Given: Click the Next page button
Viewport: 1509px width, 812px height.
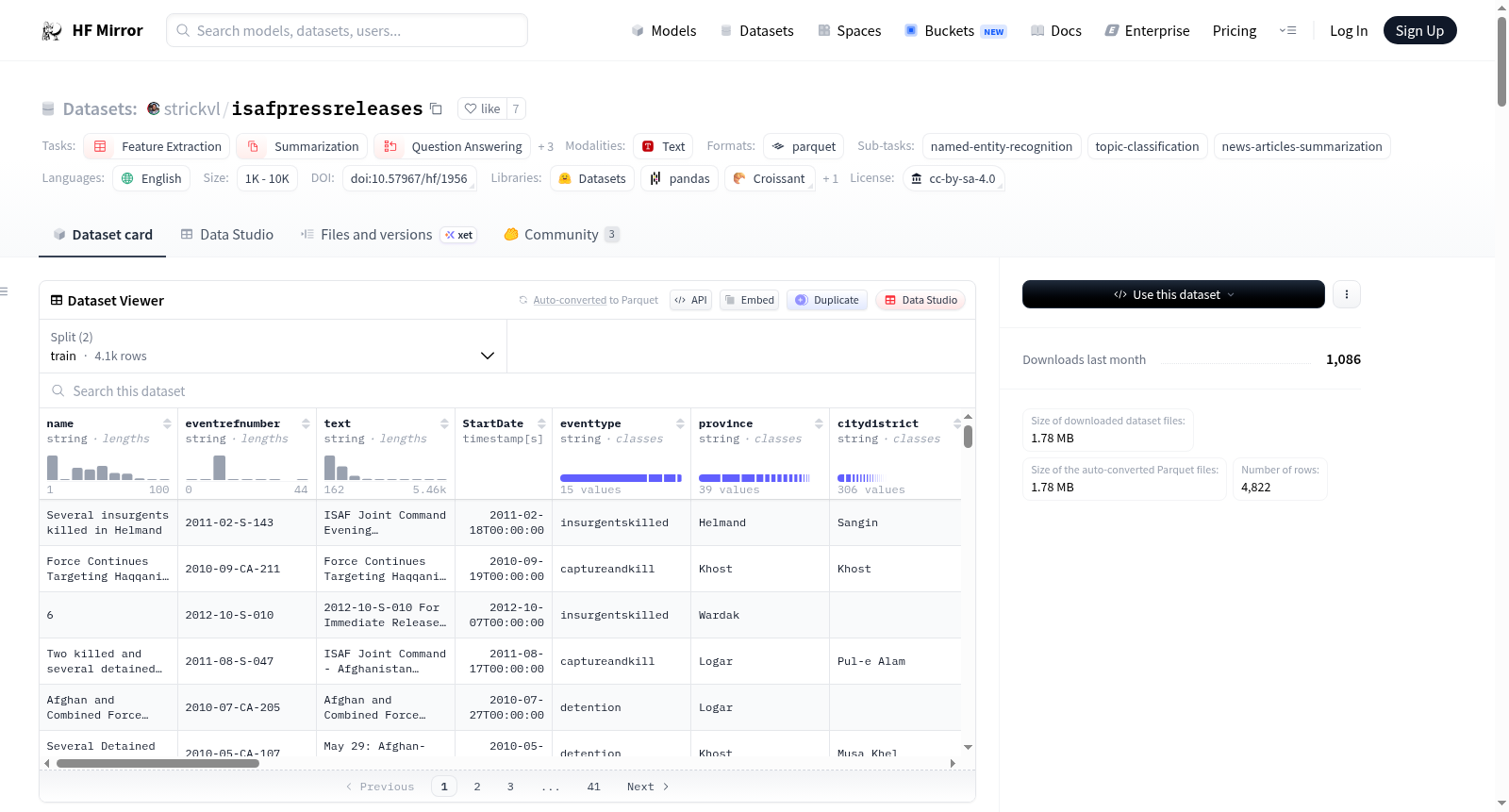Looking at the screenshot, I should pyautogui.click(x=648, y=787).
